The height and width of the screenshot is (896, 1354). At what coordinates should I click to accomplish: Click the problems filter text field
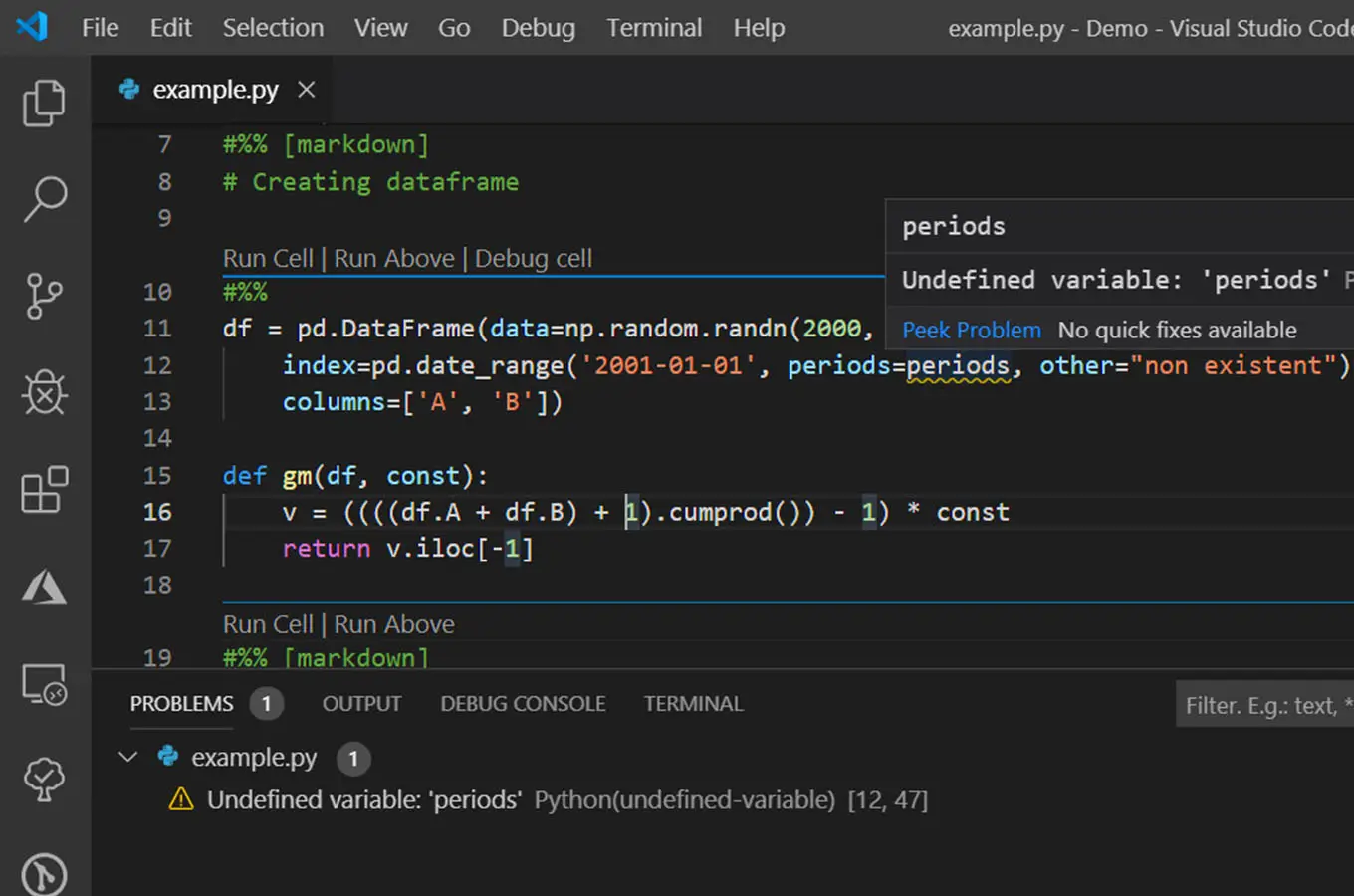[x=1264, y=706]
